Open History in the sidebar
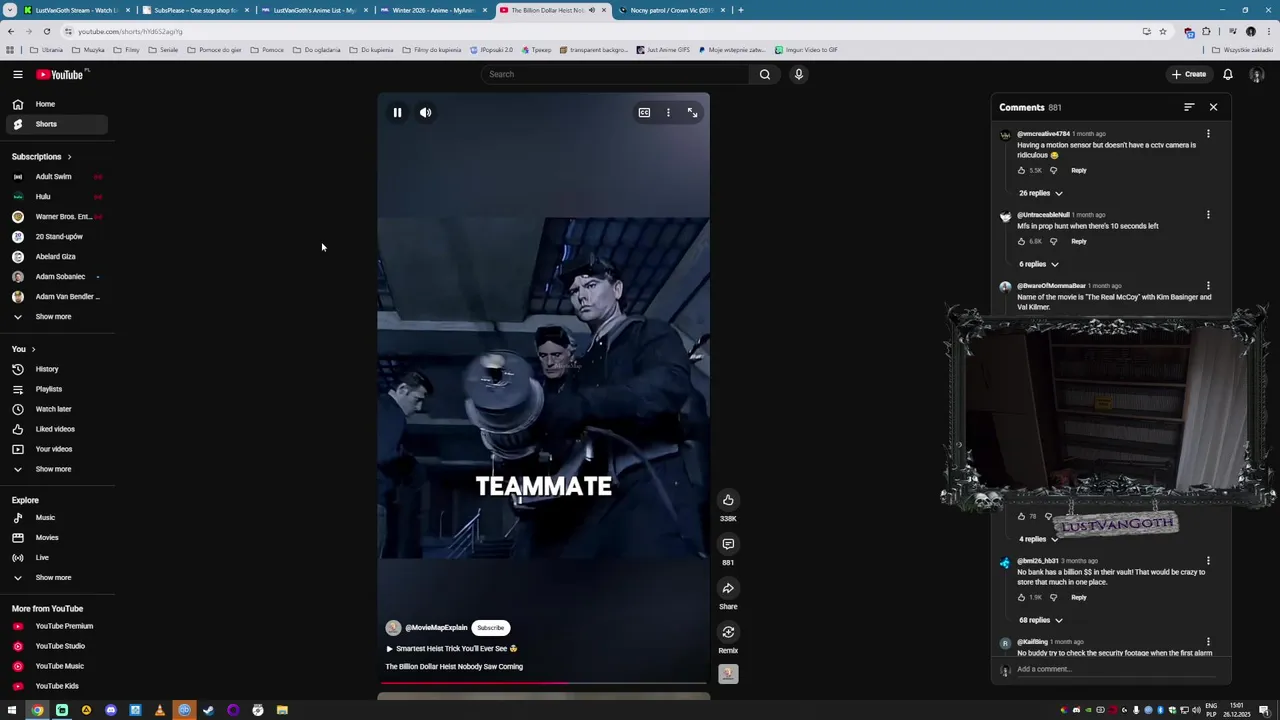 (x=56, y=369)
